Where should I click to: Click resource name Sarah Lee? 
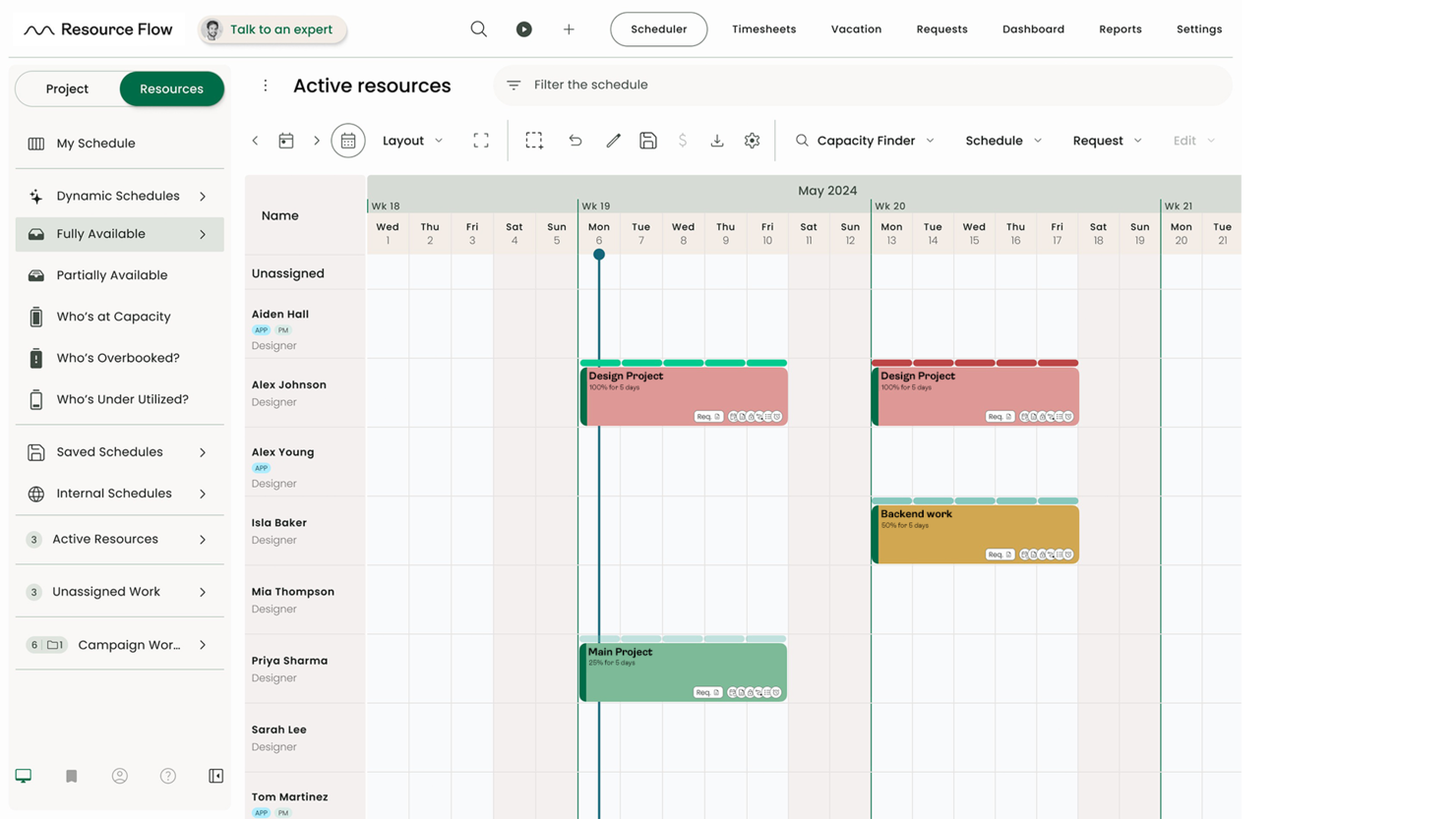(279, 730)
